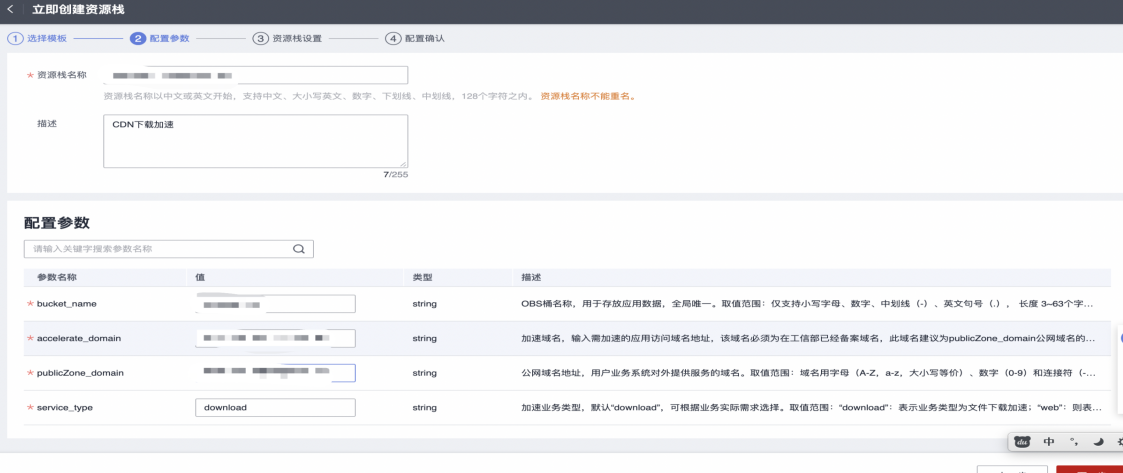Viewport: 1123px width, 473px height.
Task: Edit the accelerate_domain value field
Action: point(275,339)
